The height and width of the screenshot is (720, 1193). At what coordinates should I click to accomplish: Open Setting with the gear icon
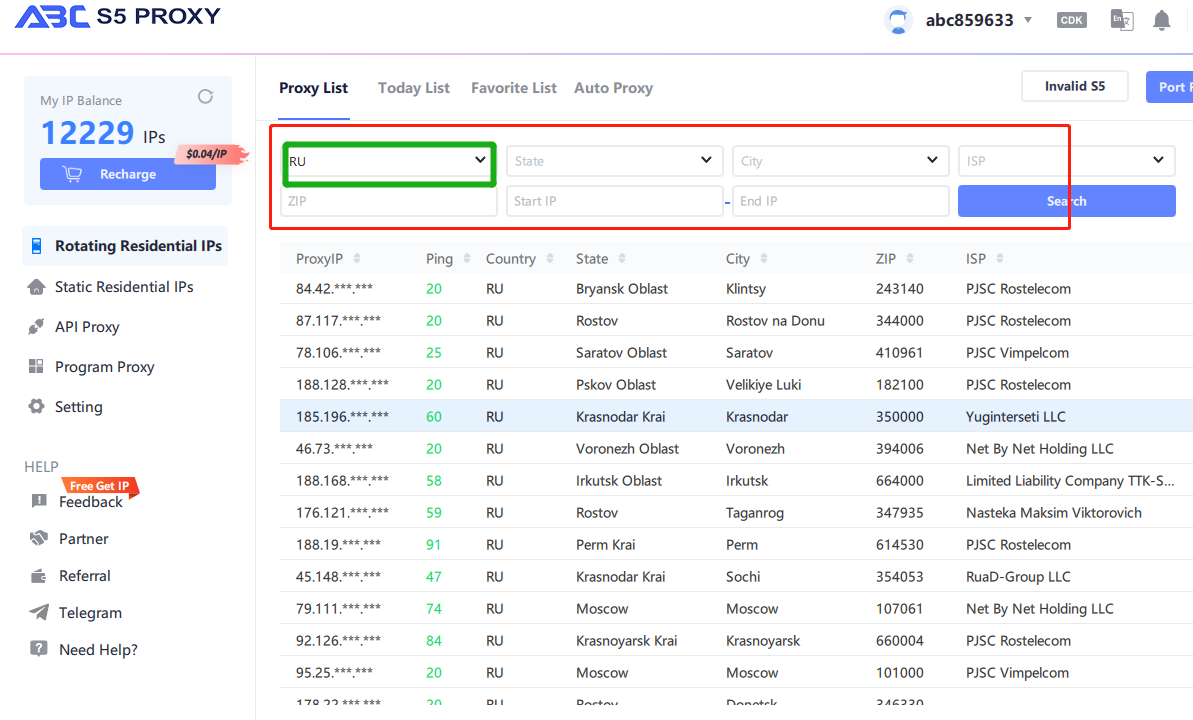37,407
